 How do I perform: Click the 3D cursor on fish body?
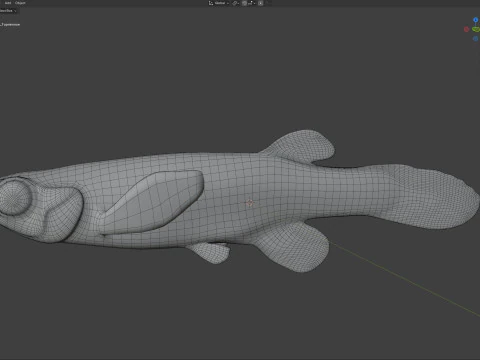[250, 203]
